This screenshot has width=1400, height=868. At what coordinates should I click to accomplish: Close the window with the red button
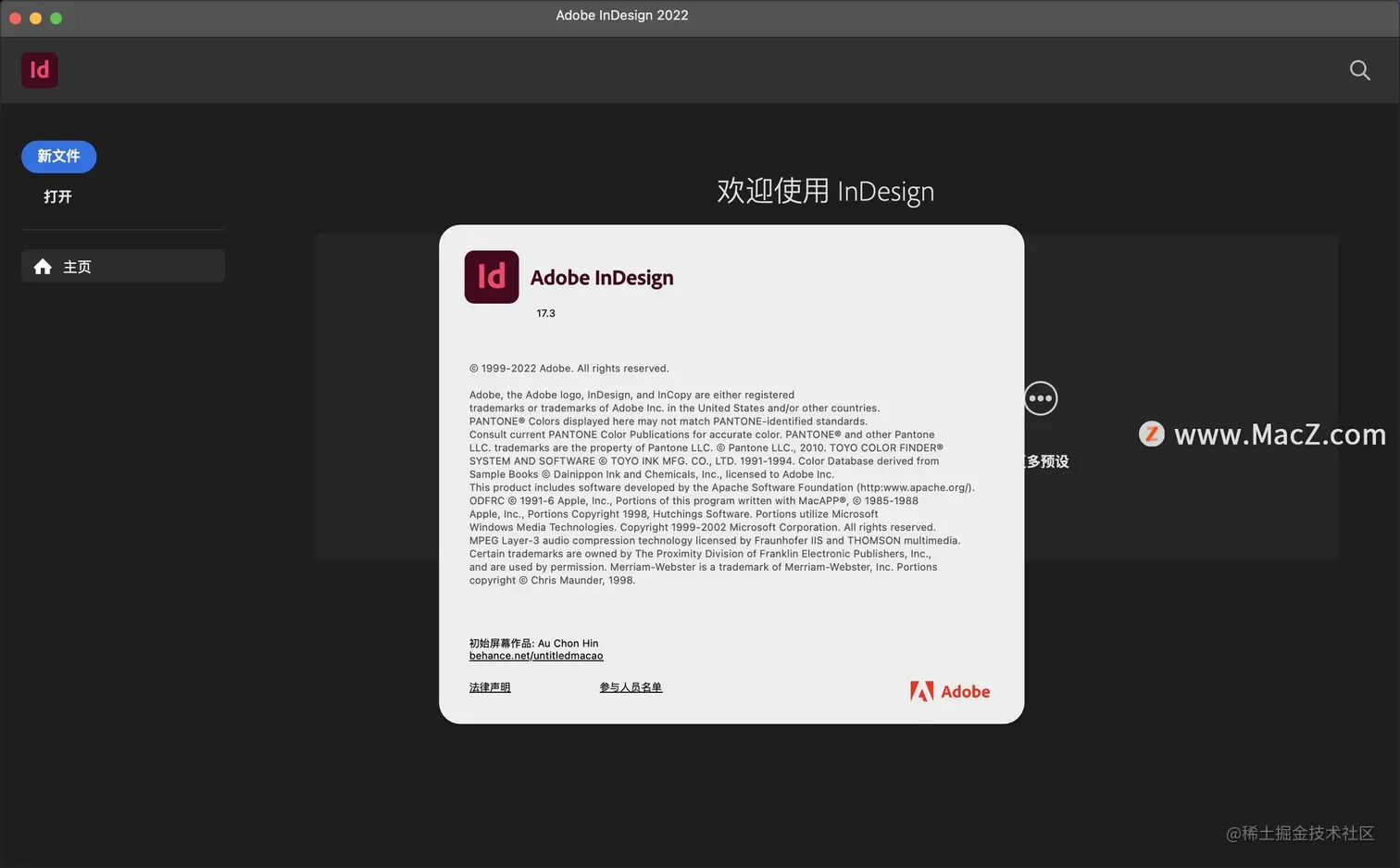tap(15, 18)
